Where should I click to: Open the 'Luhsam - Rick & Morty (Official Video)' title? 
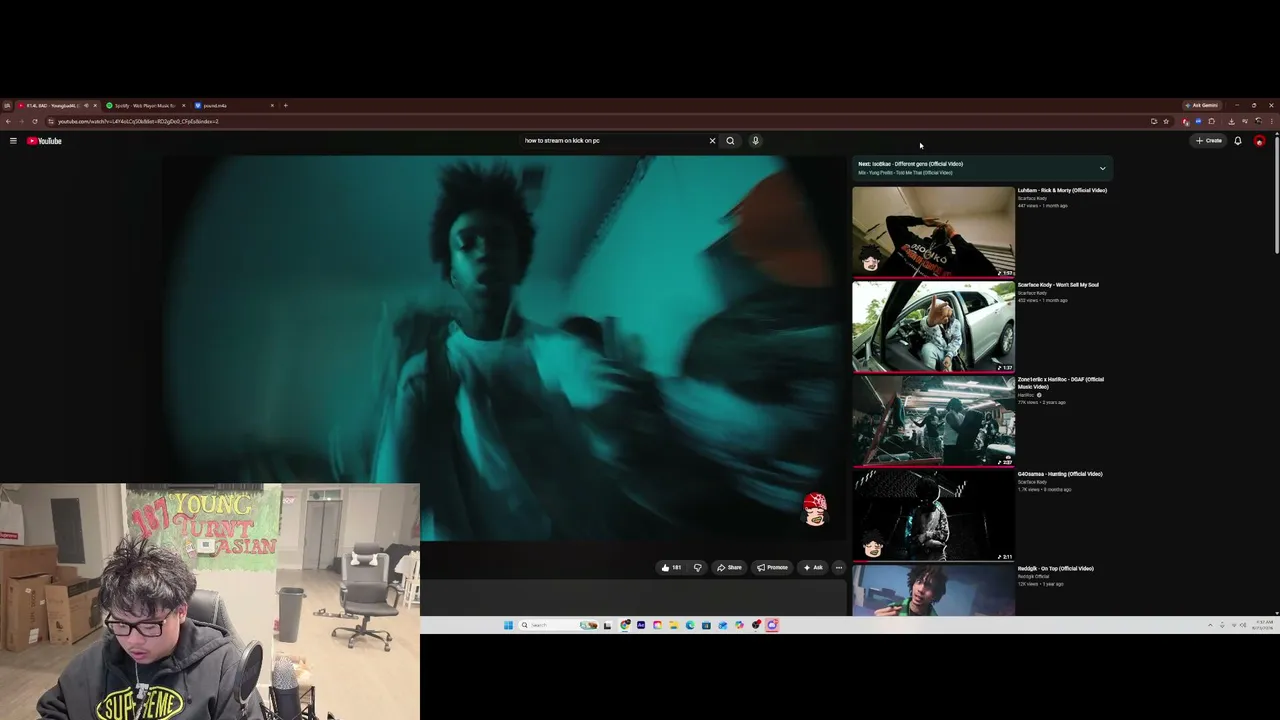pos(1062,190)
